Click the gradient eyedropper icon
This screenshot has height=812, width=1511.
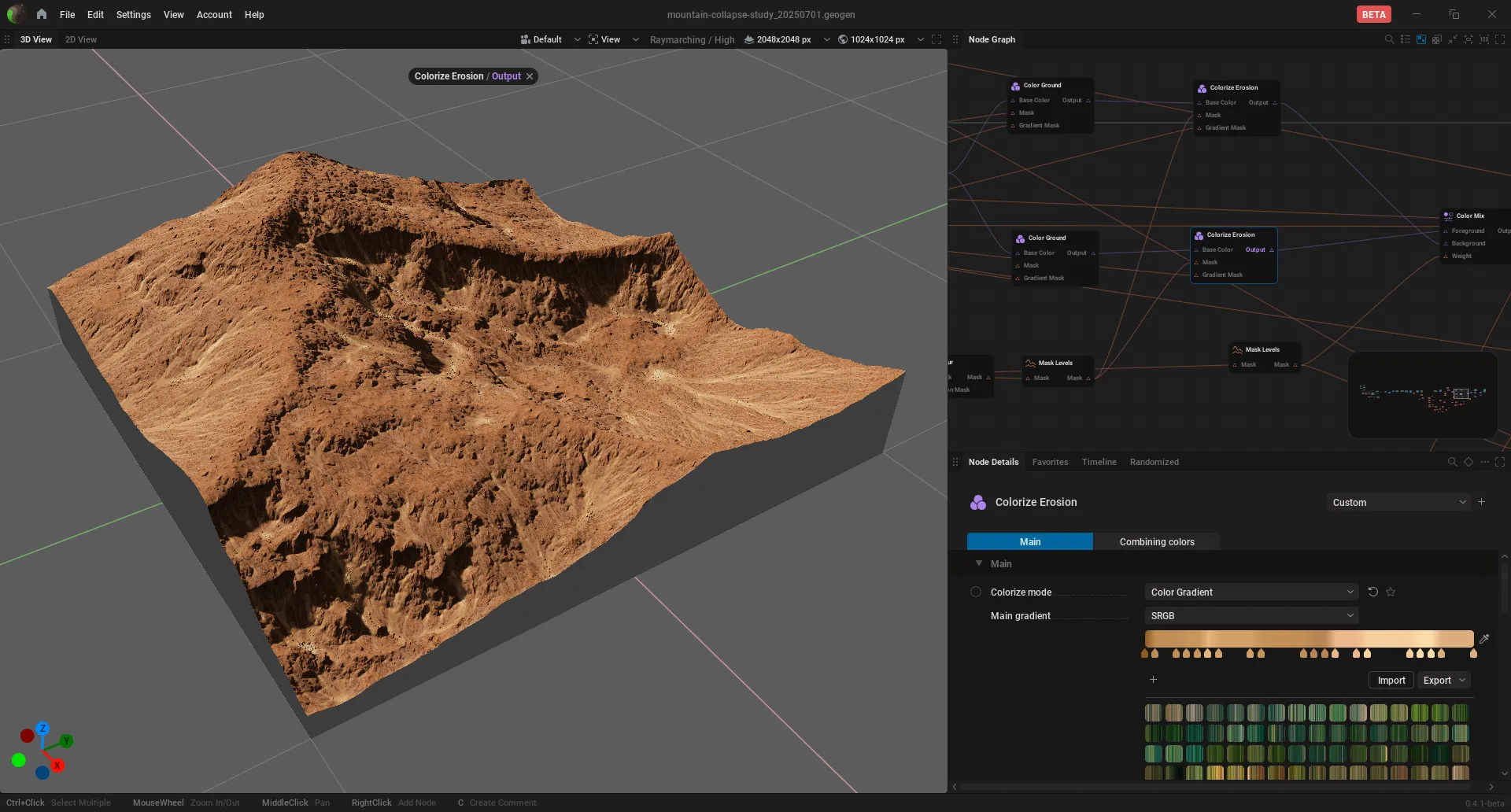coord(1484,639)
